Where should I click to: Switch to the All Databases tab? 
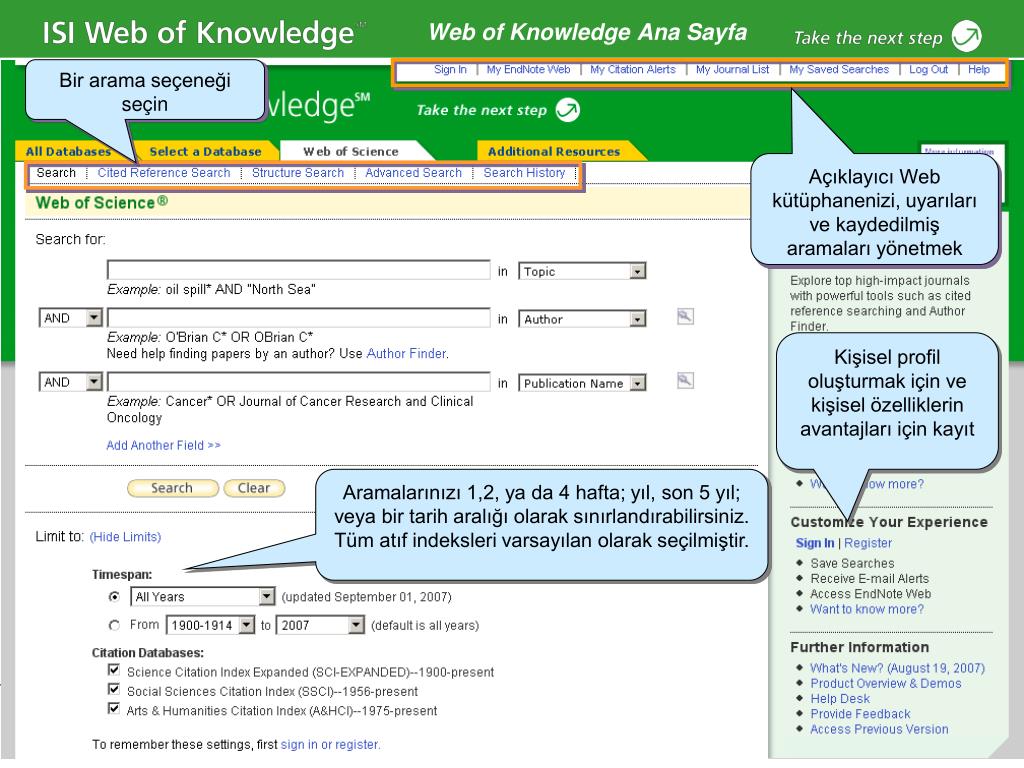coord(68,152)
